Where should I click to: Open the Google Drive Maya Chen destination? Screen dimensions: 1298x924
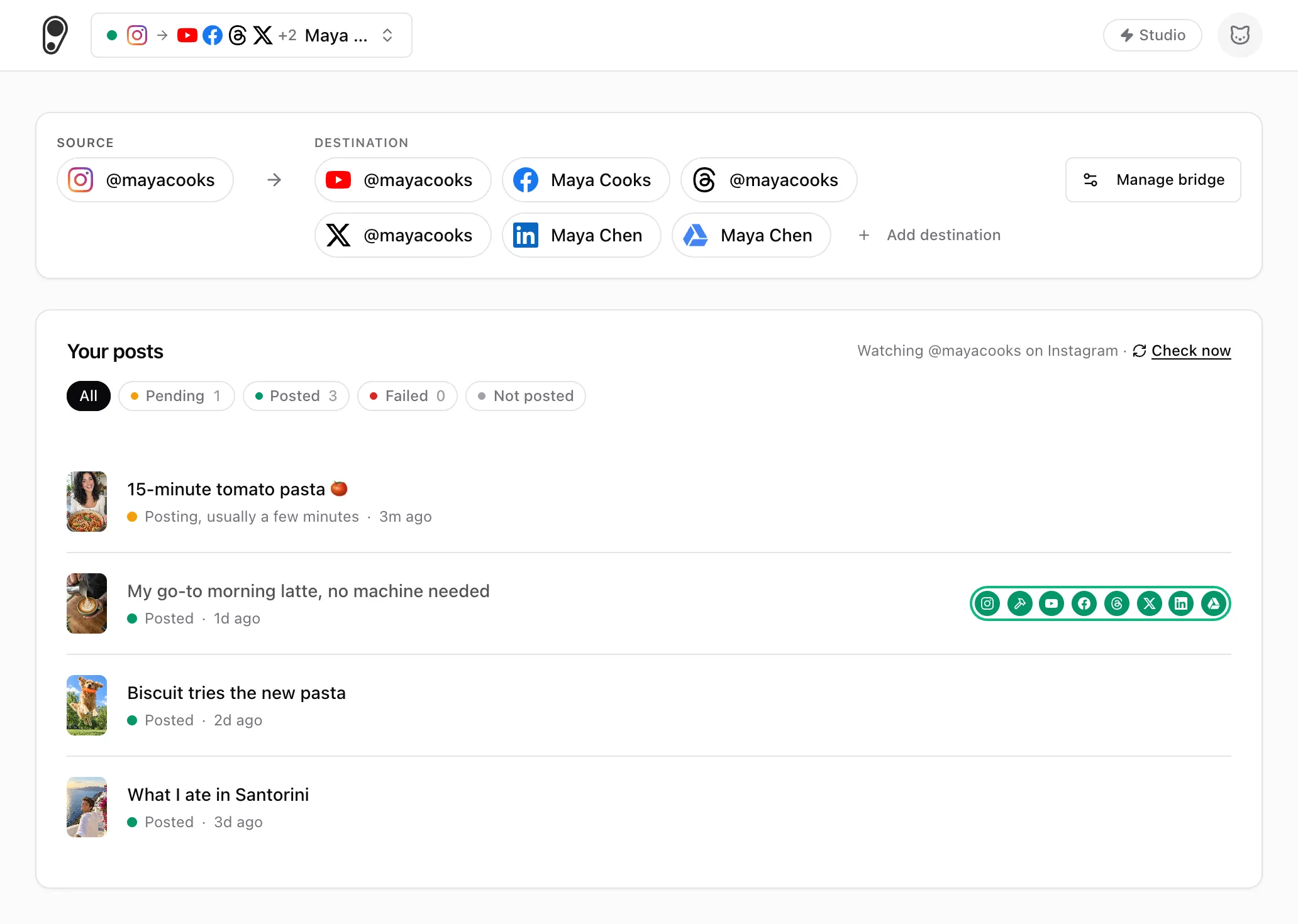pyautogui.click(x=751, y=235)
